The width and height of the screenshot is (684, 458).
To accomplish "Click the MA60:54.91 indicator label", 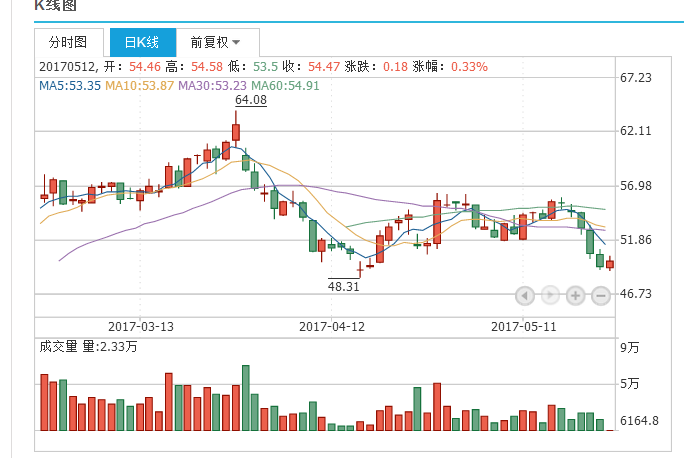I will point(285,85).
